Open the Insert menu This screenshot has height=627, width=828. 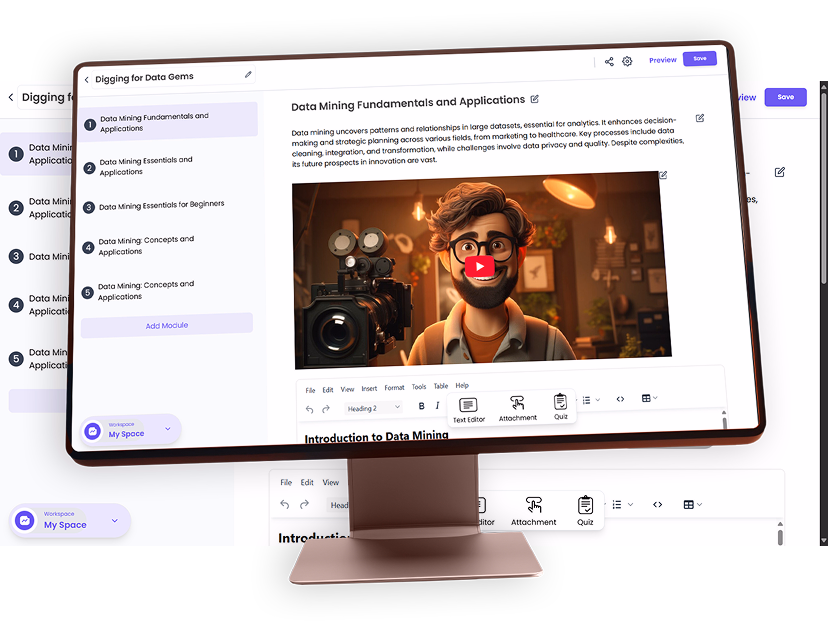369,389
